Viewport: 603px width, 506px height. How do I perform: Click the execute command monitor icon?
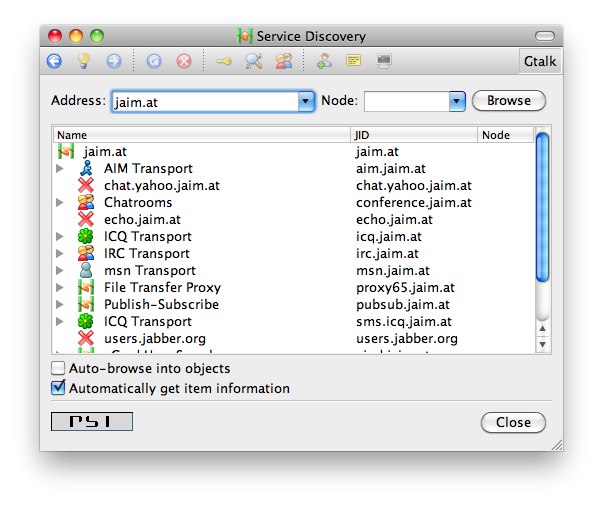point(384,61)
